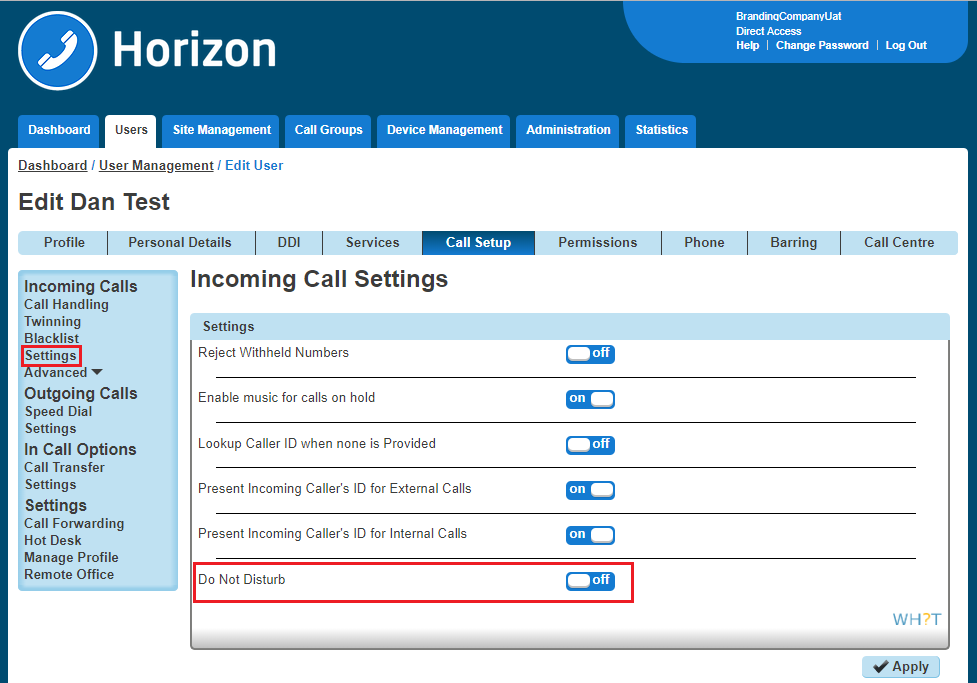Open the Statistics tab
The height and width of the screenshot is (683, 977).
tap(660, 131)
